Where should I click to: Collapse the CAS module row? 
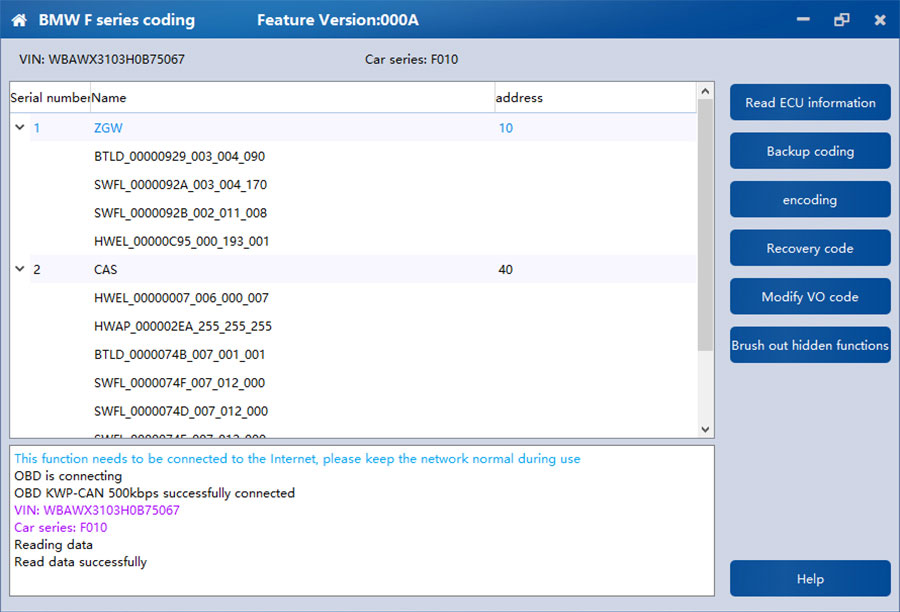click(x=20, y=269)
